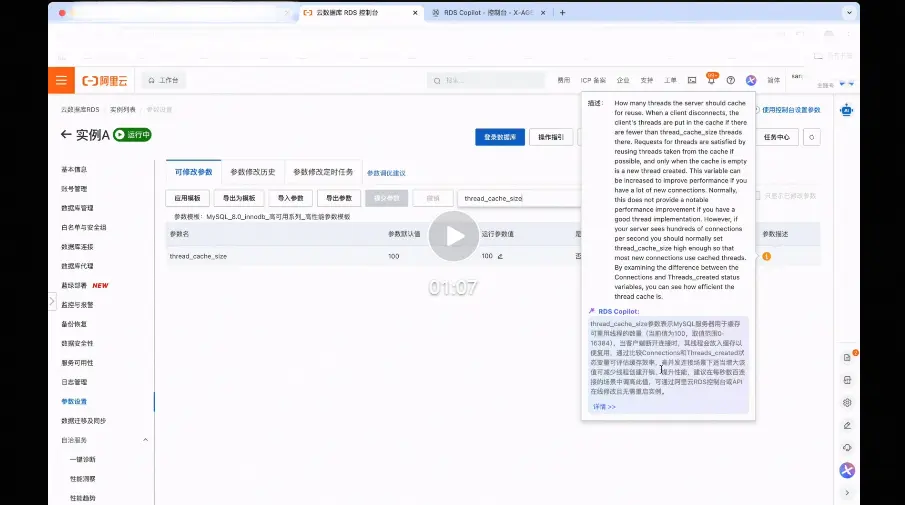Open 基本信息 in the sidebar
Image resolution: width=905 pixels, height=505 pixels.
74,169
